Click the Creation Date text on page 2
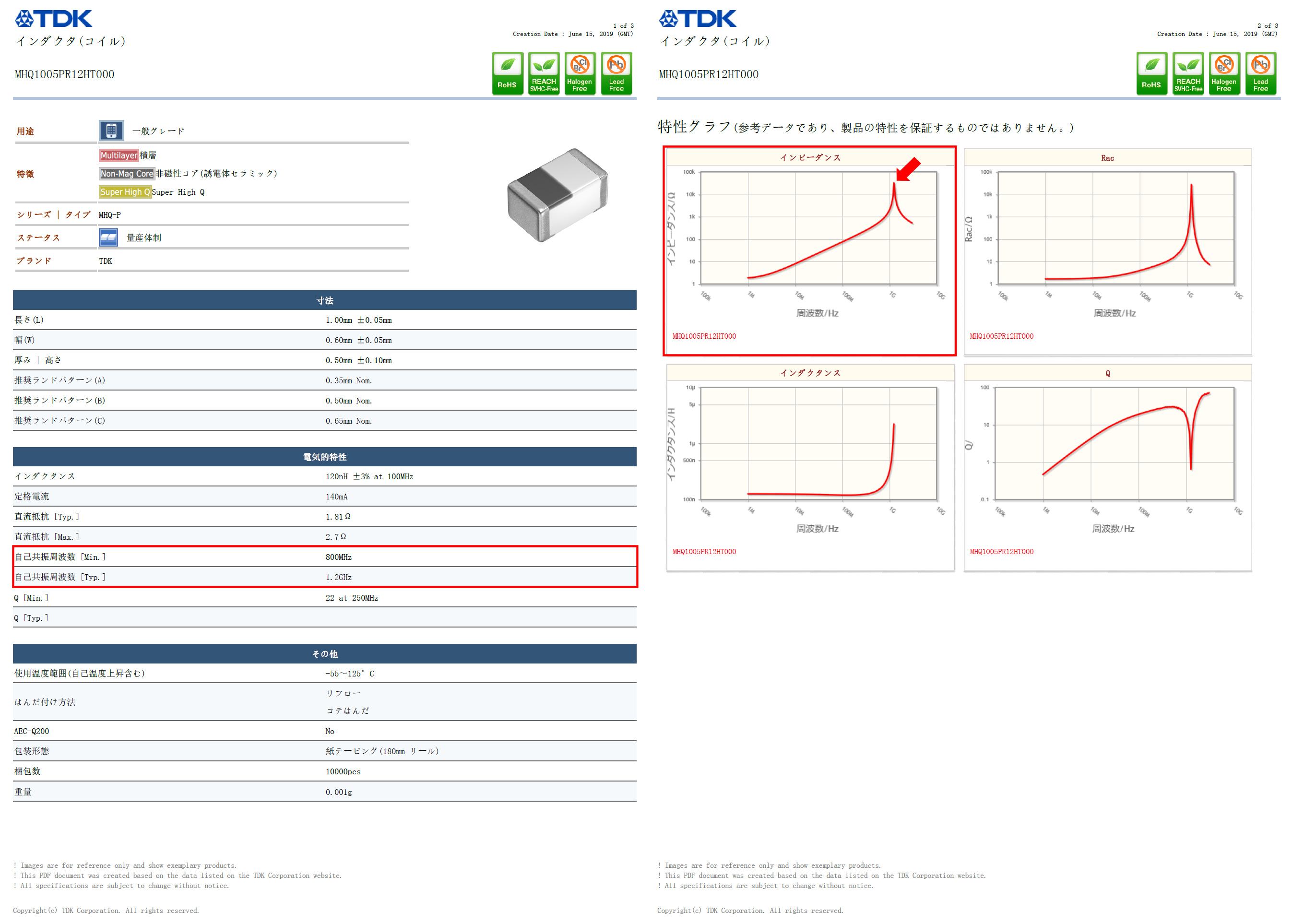Viewport: 1304px width, 924px height. [x=1217, y=34]
